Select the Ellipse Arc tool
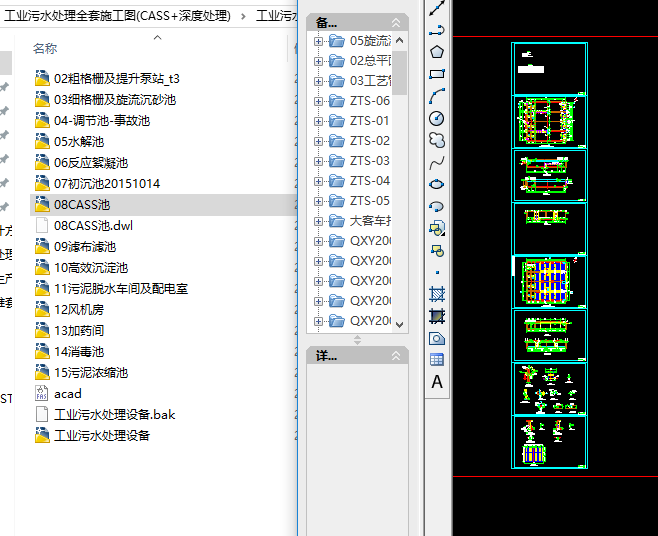The image size is (658, 536). (437, 207)
